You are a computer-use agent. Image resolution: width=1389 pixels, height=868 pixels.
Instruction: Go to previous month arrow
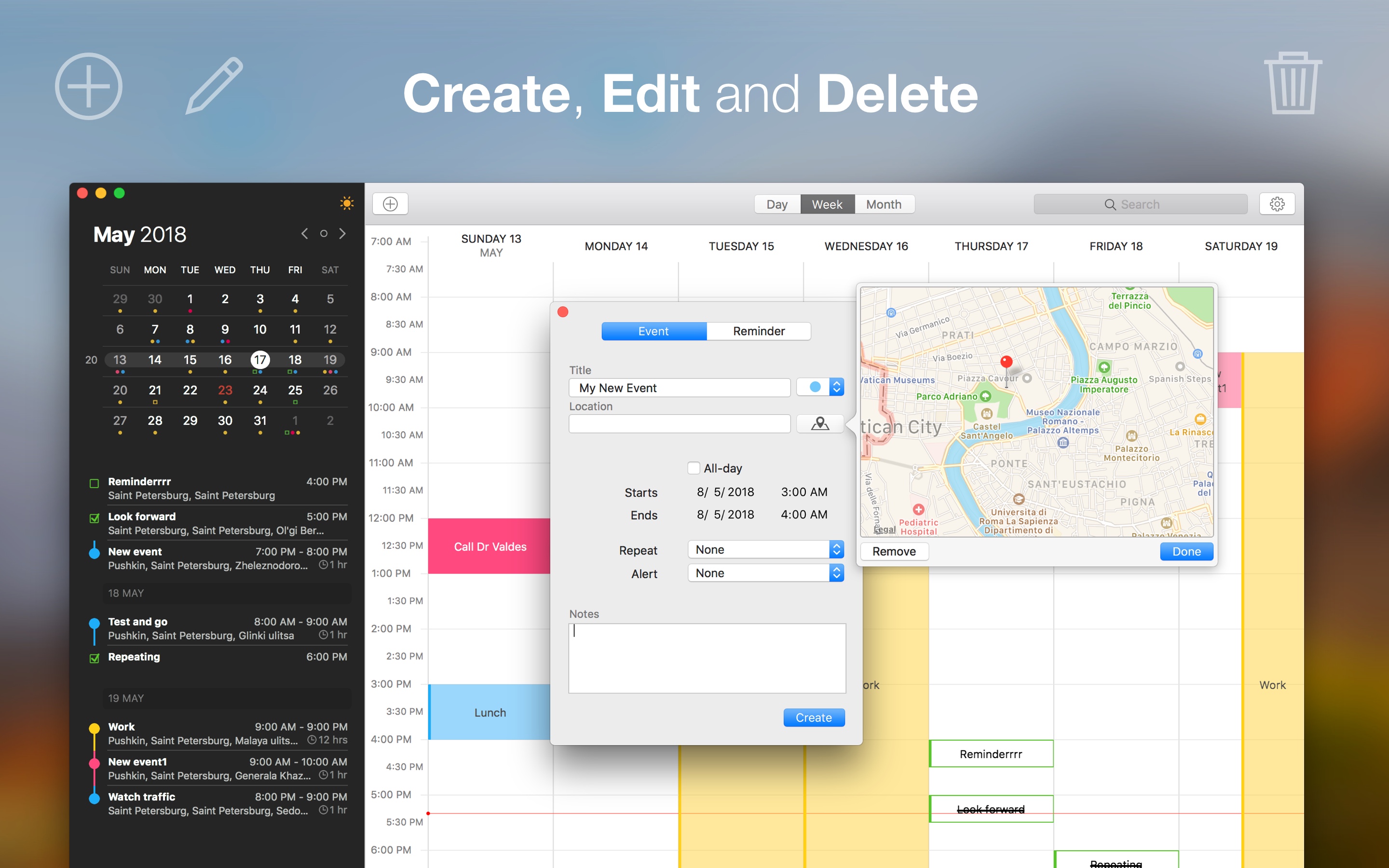click(305, 234)
